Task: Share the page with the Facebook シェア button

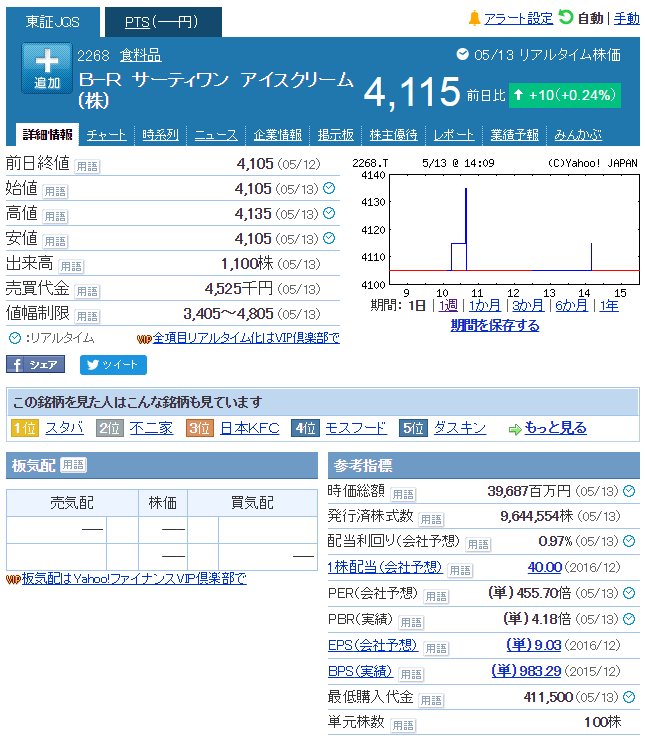Action: [35, 365]
